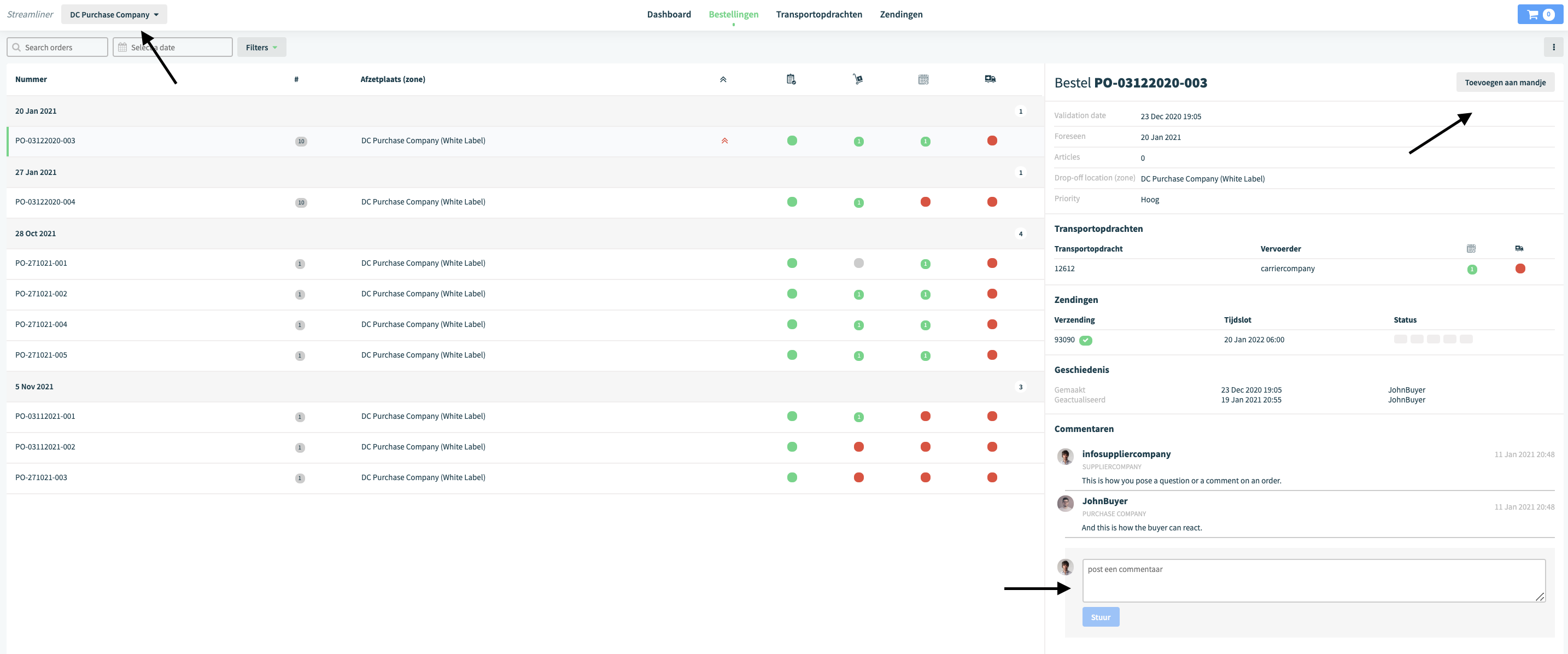The height and width of the screenshot is (654, 1568).
Task: Switch to the Zendingen tab
Action: [901, 14]
